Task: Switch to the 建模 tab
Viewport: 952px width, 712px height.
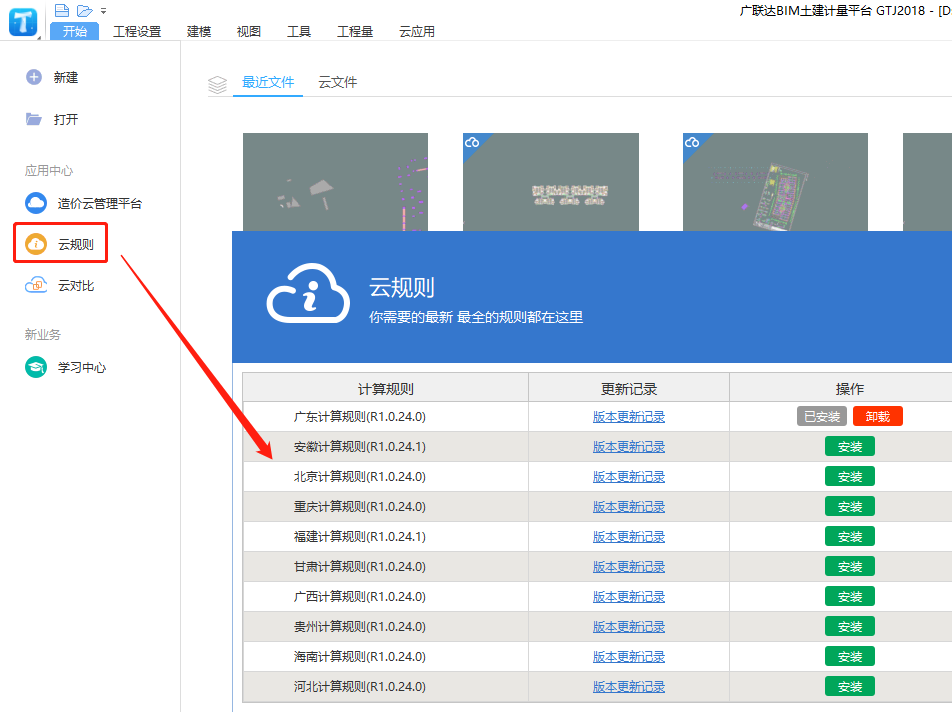Action: [199, 32]
